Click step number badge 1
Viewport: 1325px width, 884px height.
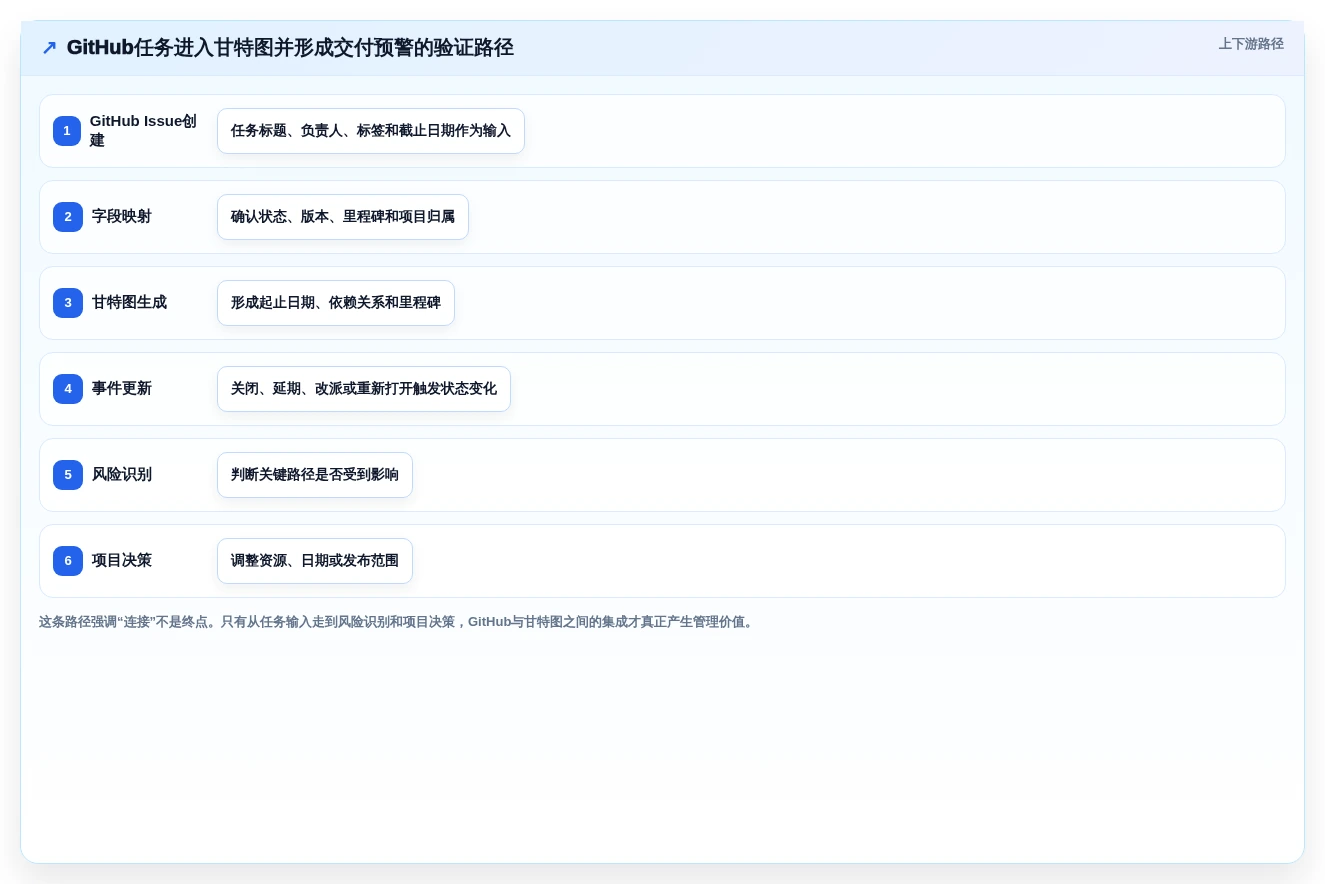(x=67, y=131)
